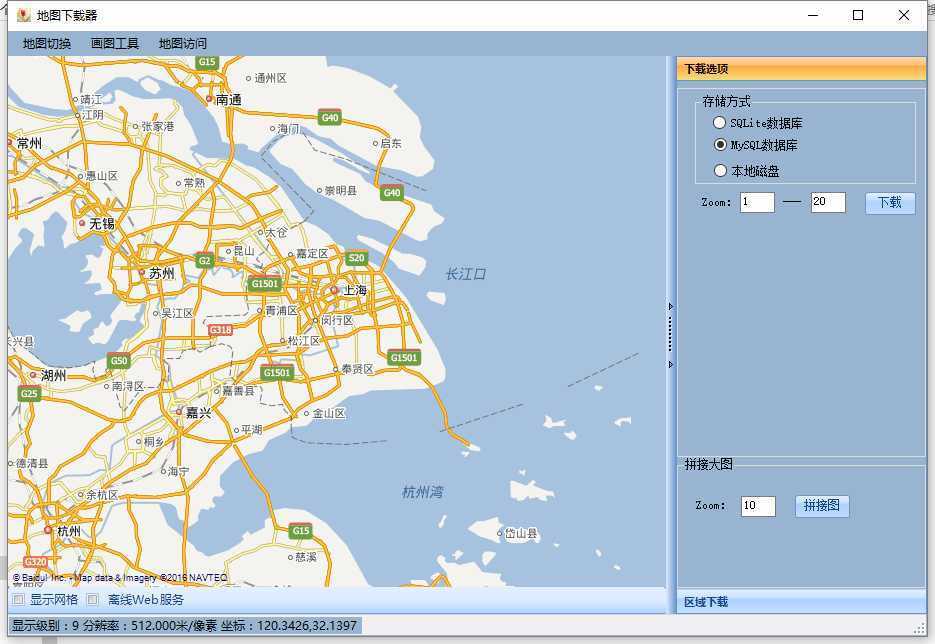
Task: Maximize the 地图下载器 window
Action: (858, 15)
